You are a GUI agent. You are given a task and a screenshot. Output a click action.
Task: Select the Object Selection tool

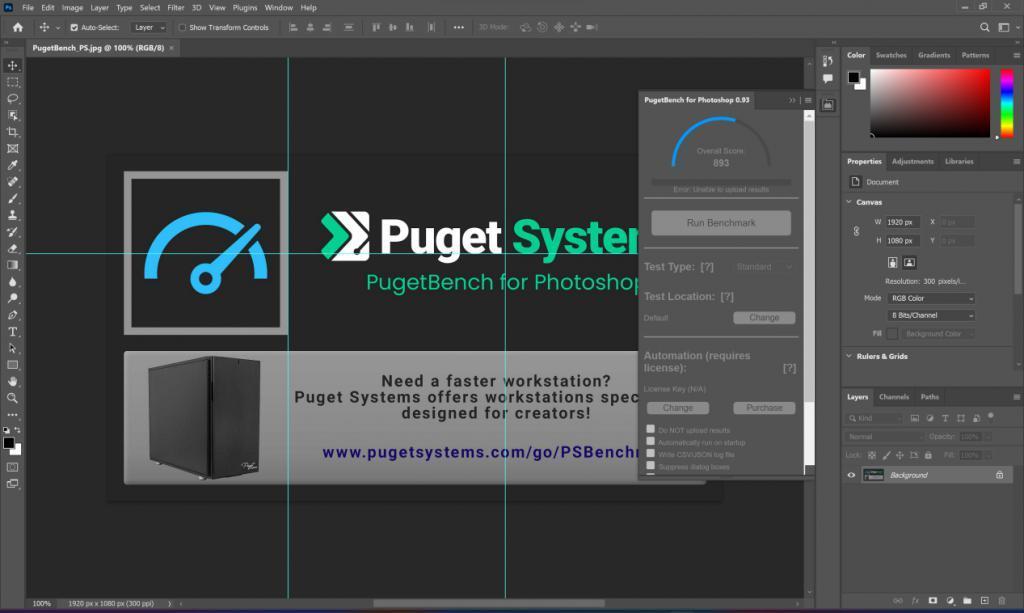tap(12, 116)
